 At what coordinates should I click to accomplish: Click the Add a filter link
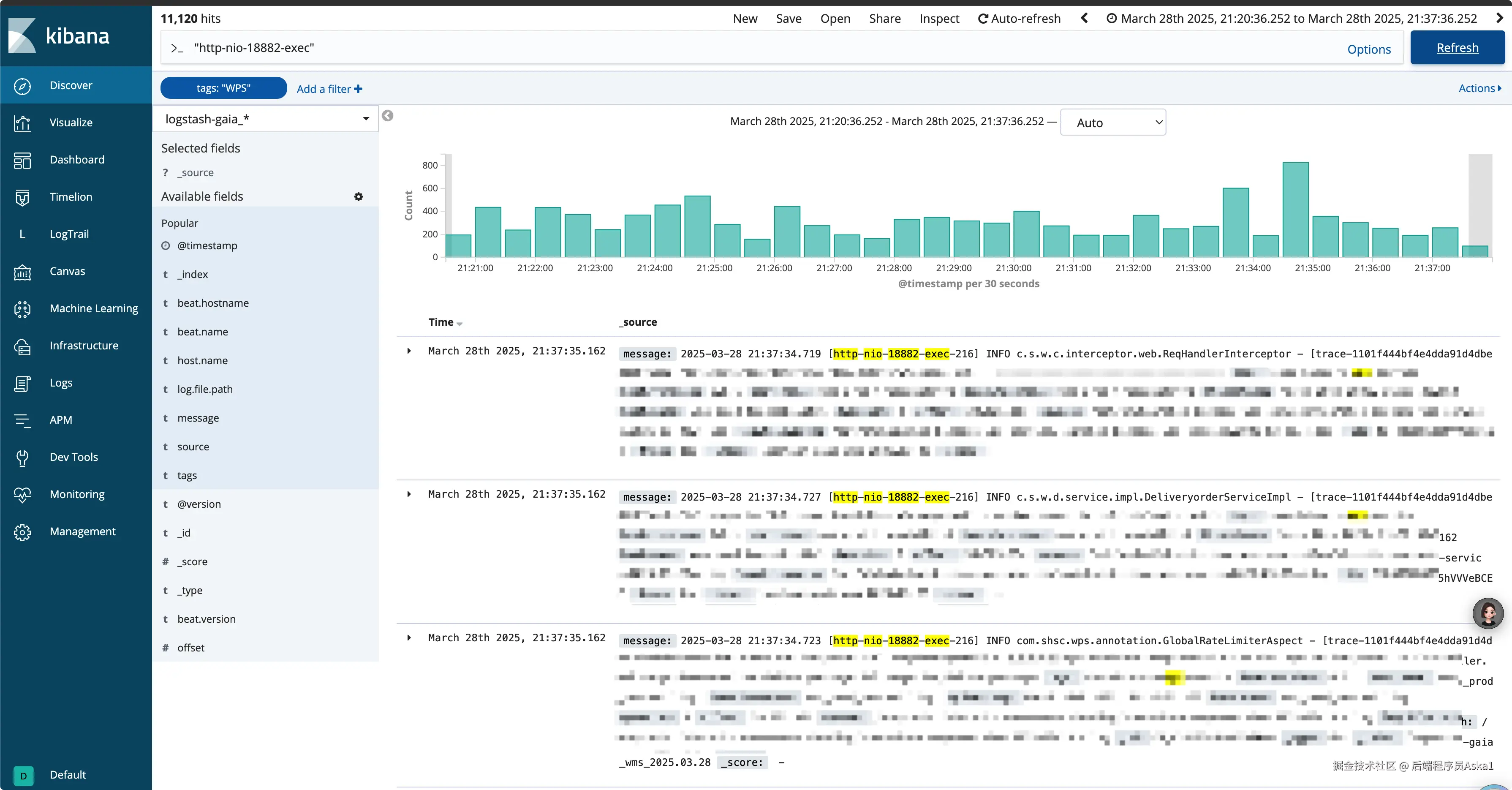(329, 89)
